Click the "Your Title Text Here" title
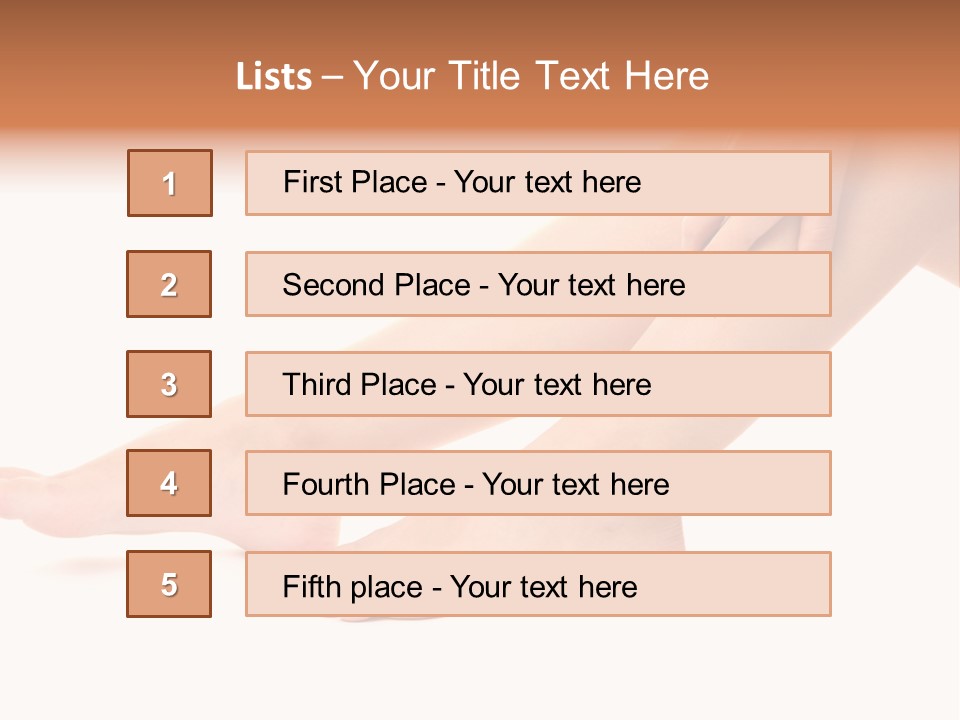 coord(531,76)
